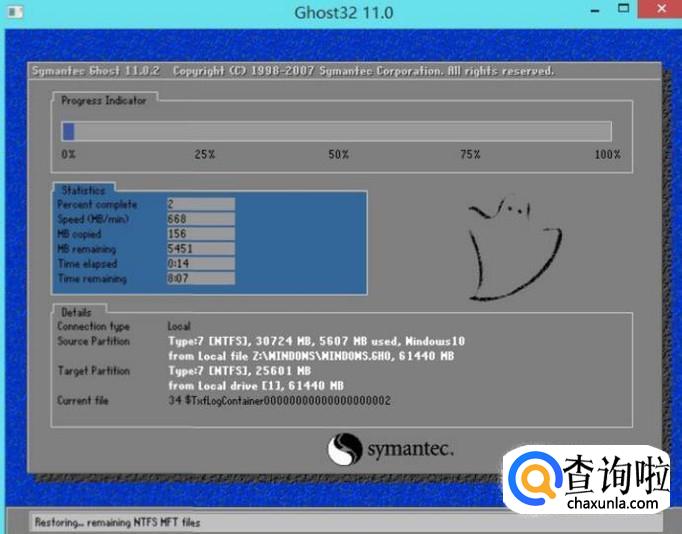The image size is (682, 534).
Task: Click the Symantec ghost mascot drawing
Action: [515, 248]
